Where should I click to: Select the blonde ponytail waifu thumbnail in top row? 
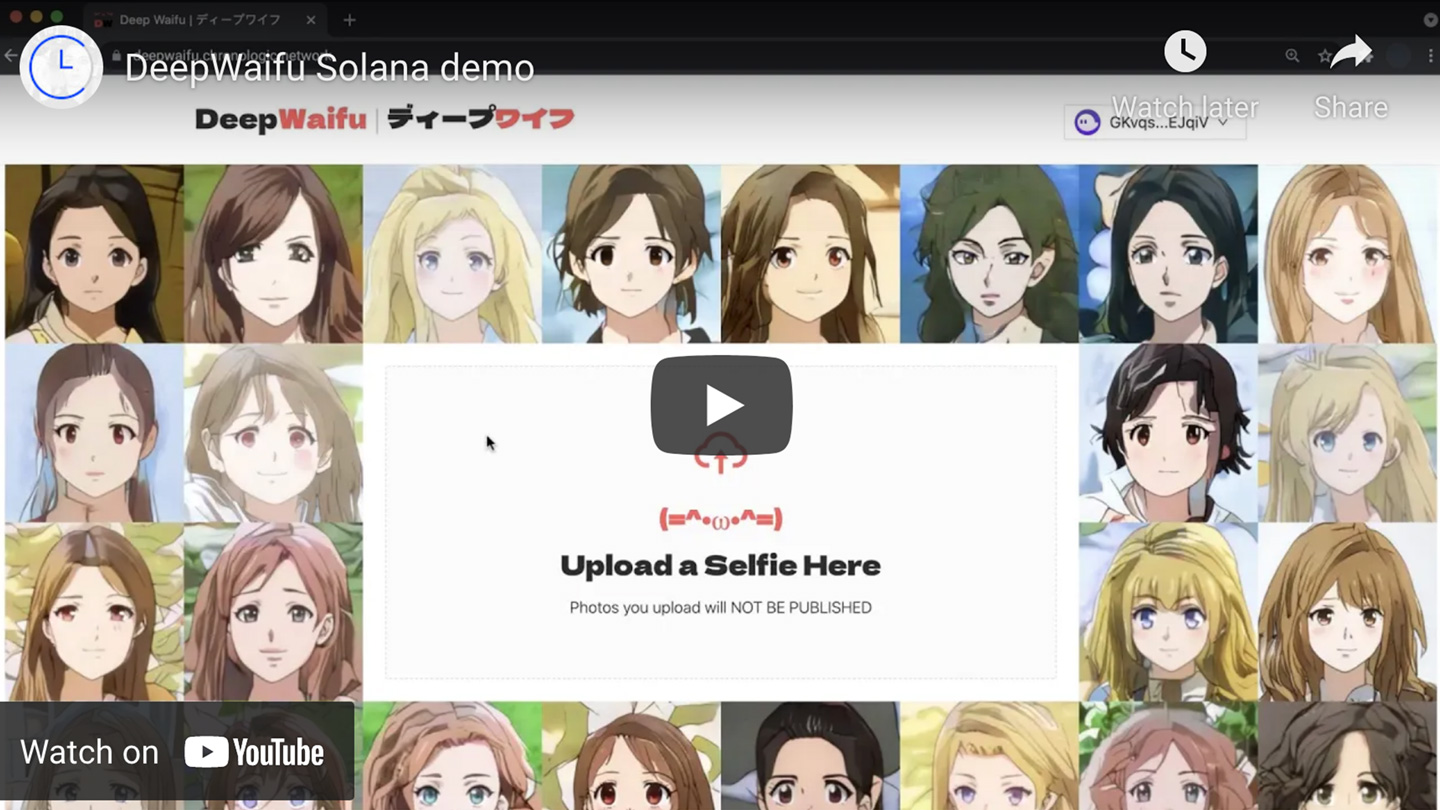(452, 253)
